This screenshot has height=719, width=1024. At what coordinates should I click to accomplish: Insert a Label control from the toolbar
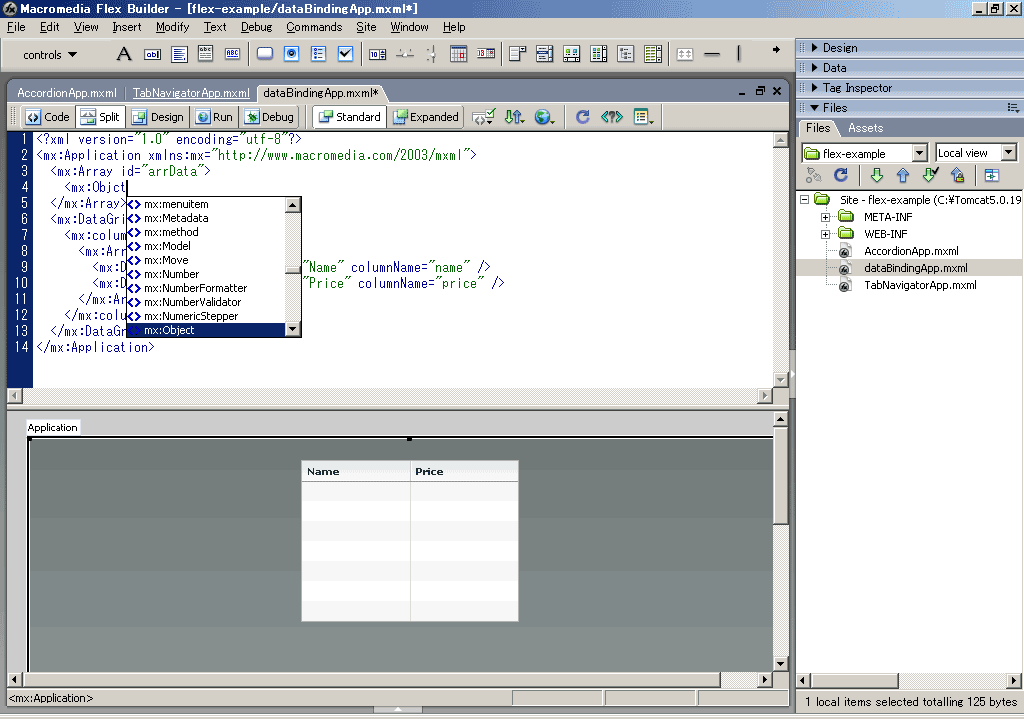[123, 54]
